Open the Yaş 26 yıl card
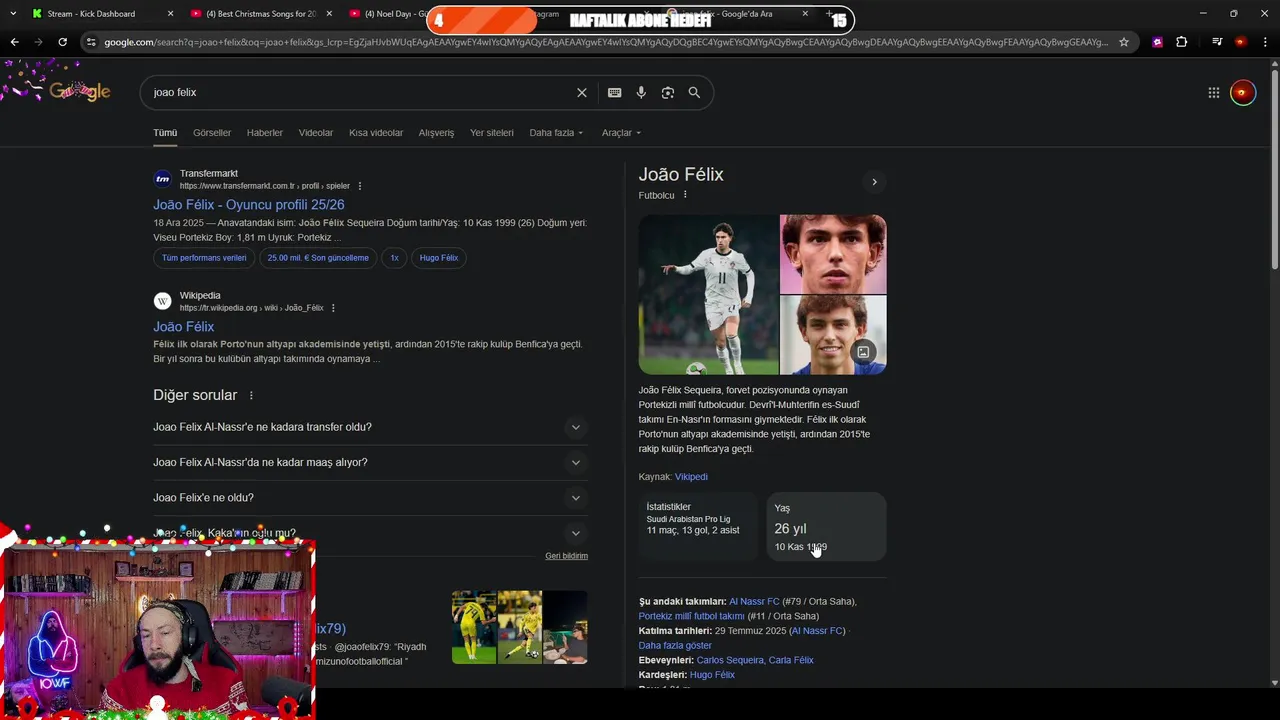 point(826,527)
